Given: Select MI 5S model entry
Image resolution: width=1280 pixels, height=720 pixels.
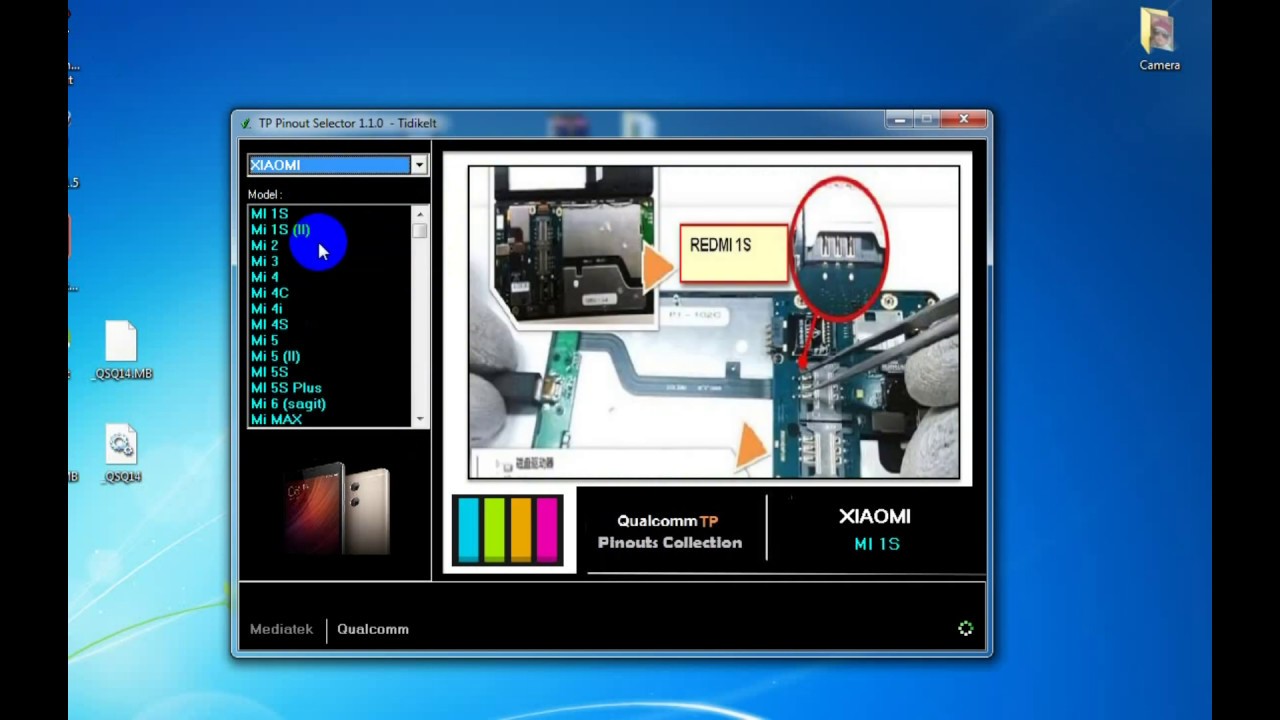Looking at the screenshot, I should tap(269, 372).
